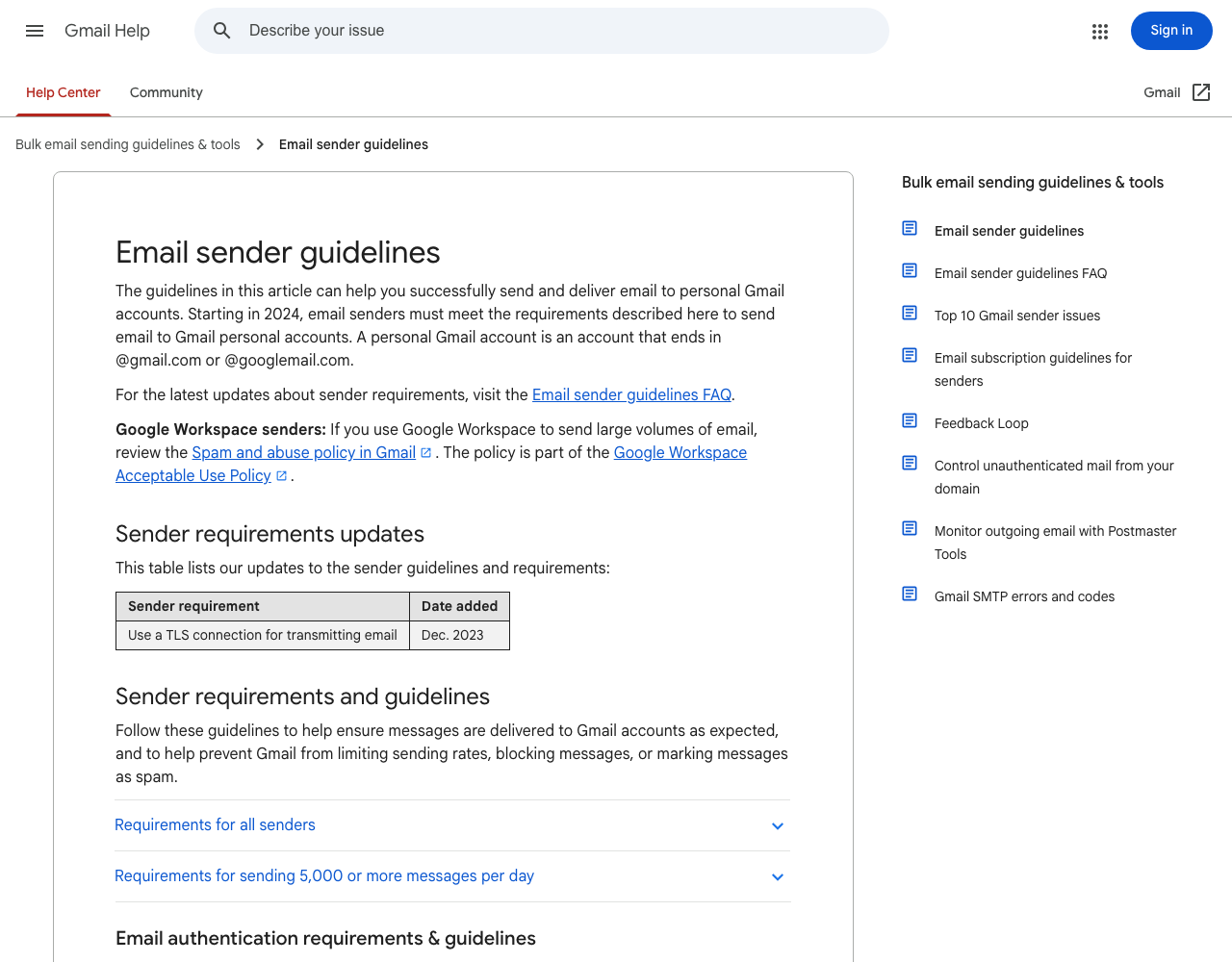Viewport: 1232px width, 962px height.
Task: Open Monitor outgoing email with Postmaster Tools
Action: click(1056, 543)
